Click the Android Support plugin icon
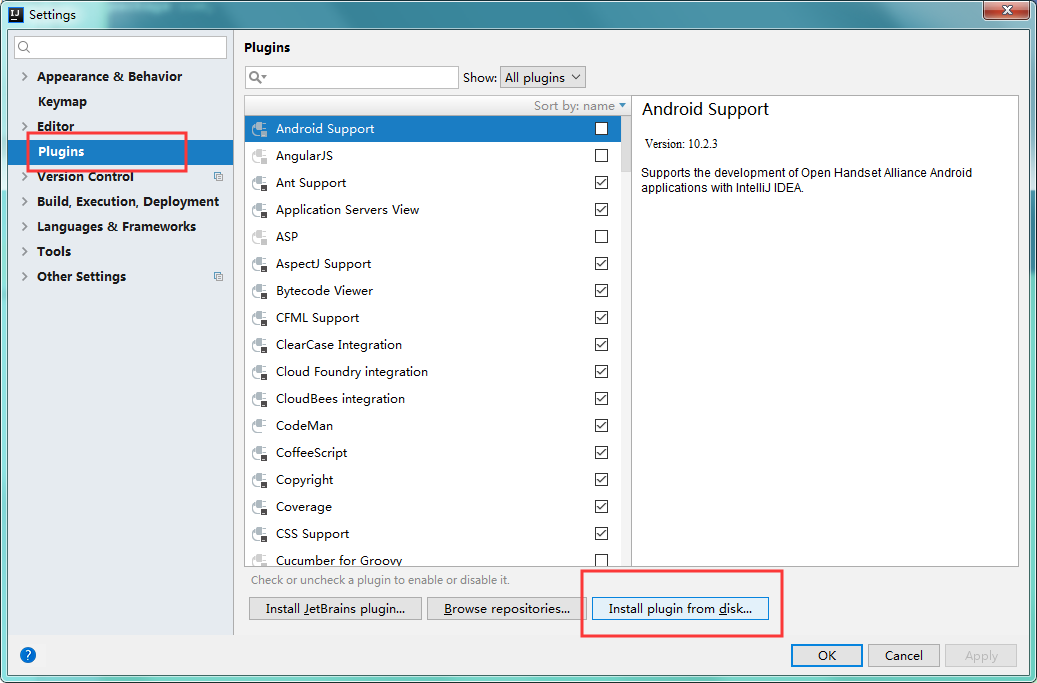The image size is (1037, 683). point(259,129)
